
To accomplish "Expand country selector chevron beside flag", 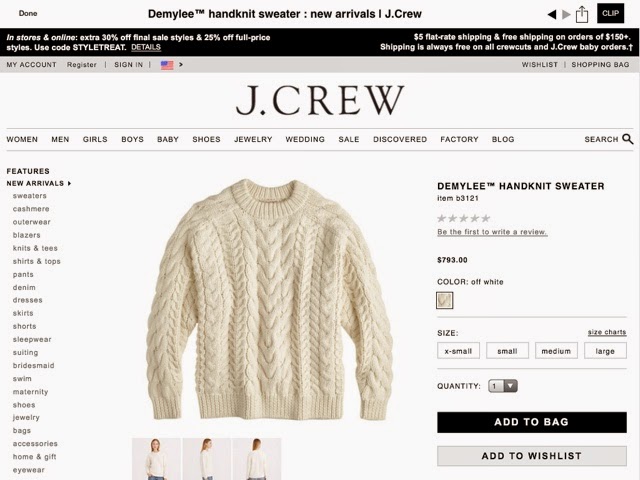I will pyautogui.click(x=181, y=65).
